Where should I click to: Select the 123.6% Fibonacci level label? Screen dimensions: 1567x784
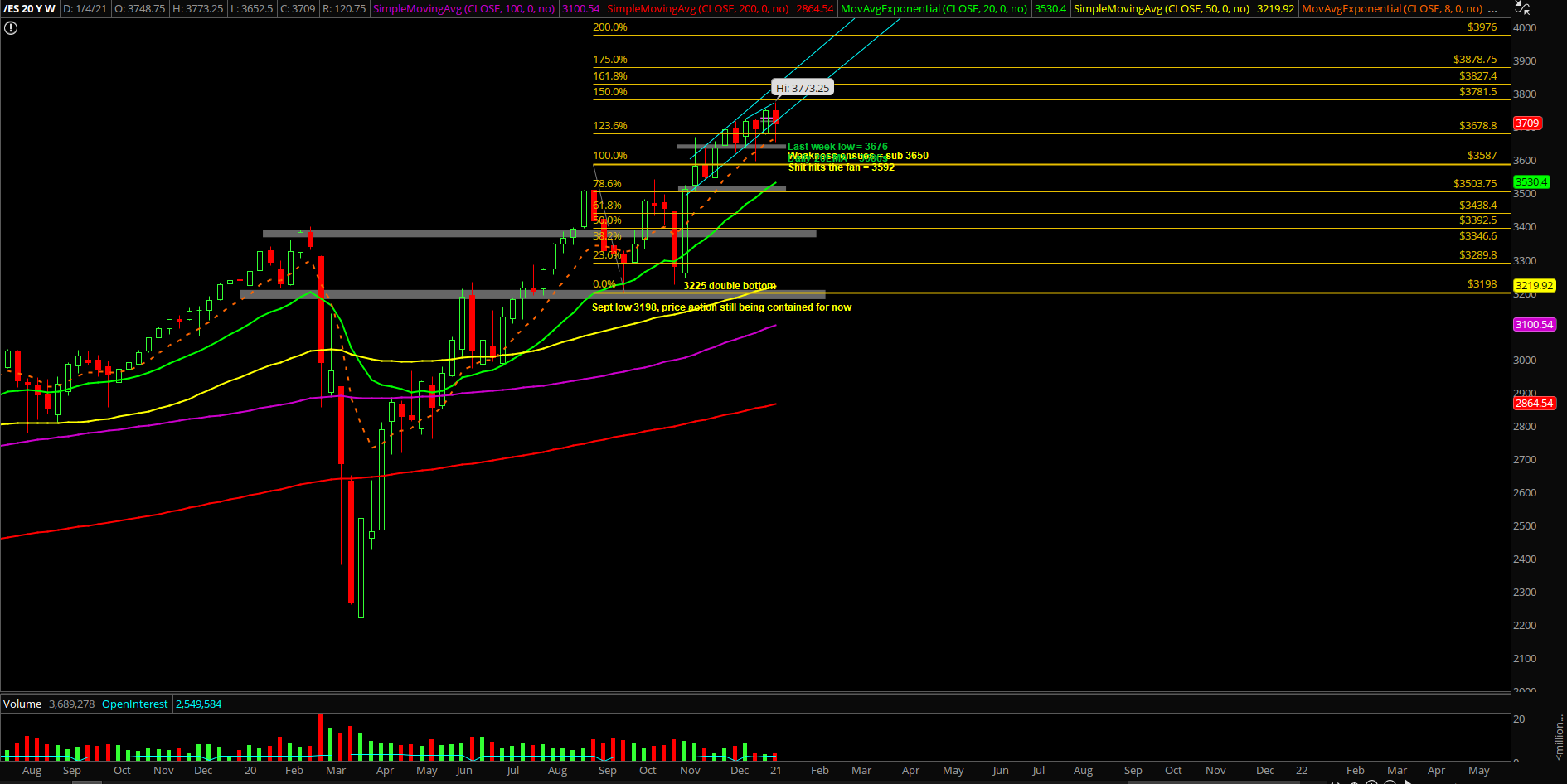pyautogui.click(x=610, y=126)
